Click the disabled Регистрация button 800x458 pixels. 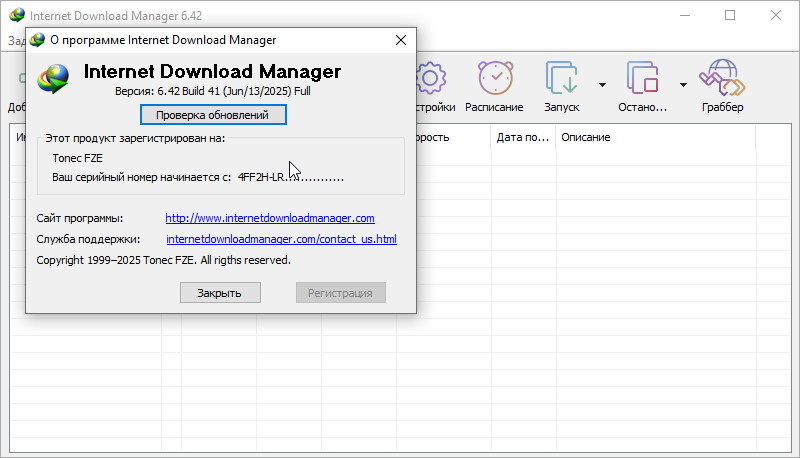pos(340,293)
